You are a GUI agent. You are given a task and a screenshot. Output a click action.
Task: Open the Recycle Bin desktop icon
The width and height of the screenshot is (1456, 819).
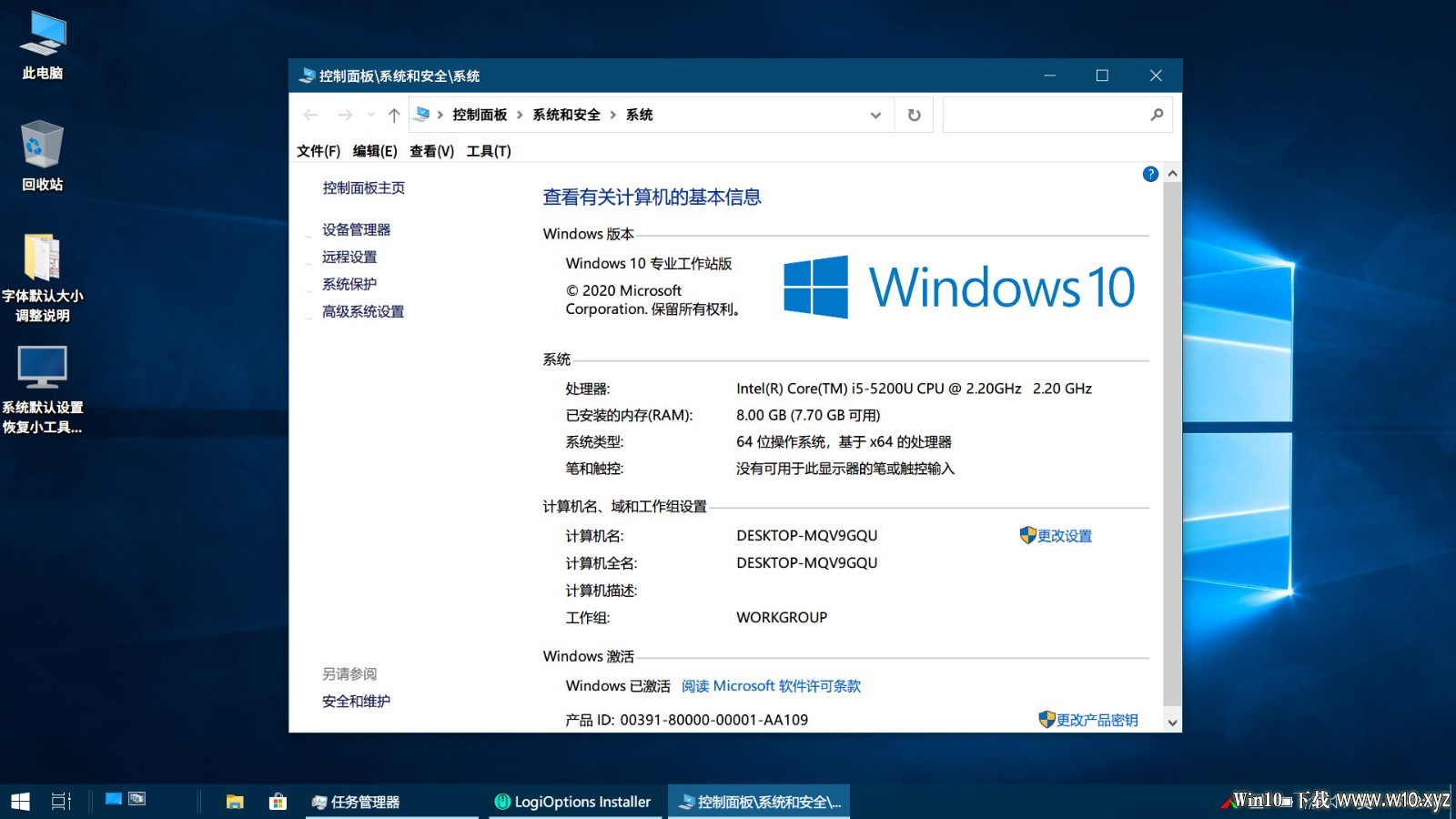click(x=42, y=156)
